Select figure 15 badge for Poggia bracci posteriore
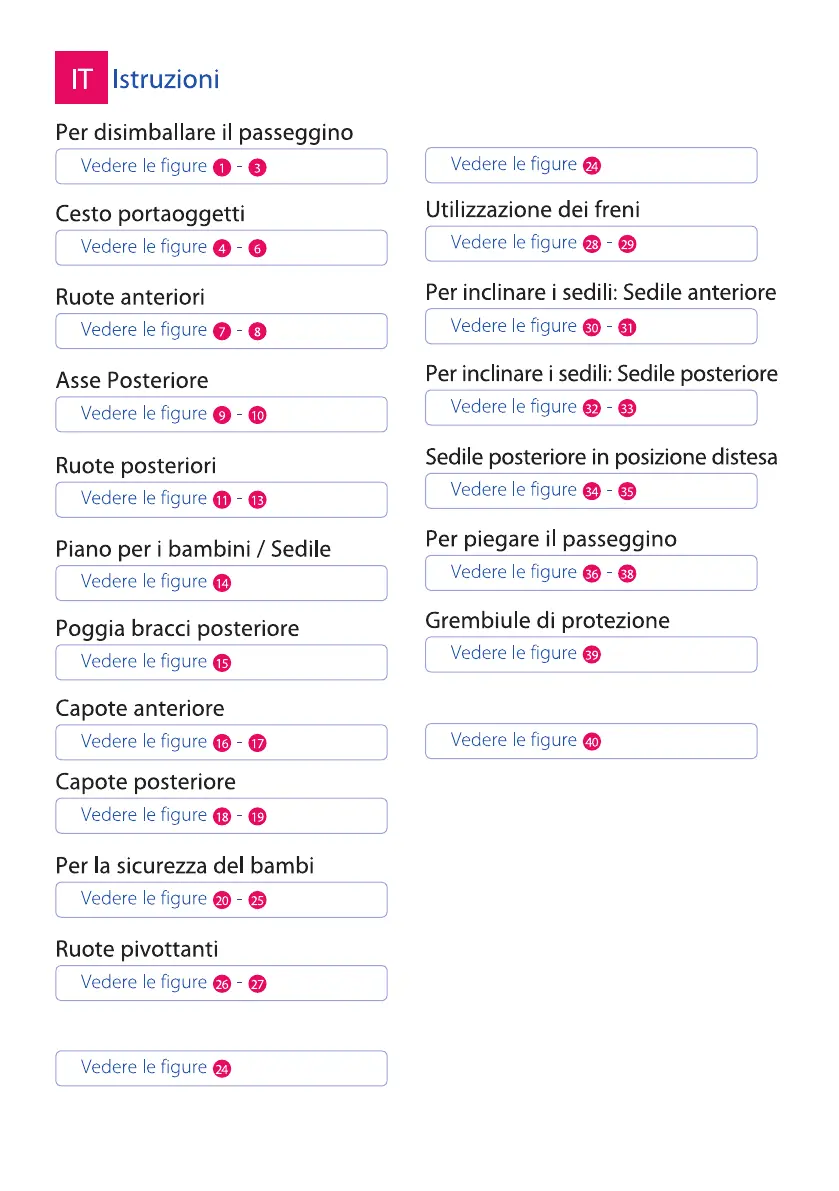The width and height of the screenshot is (839, 1191). click(222, 663)
